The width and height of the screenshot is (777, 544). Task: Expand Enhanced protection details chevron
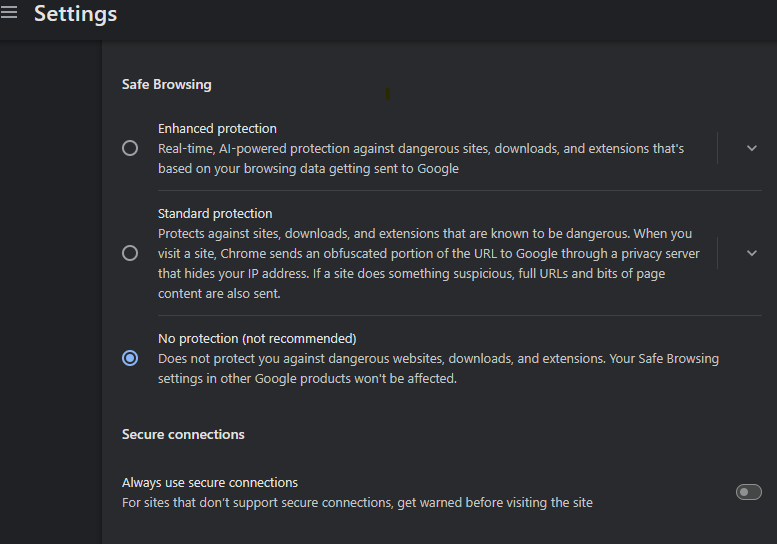[x=752, y=148]
